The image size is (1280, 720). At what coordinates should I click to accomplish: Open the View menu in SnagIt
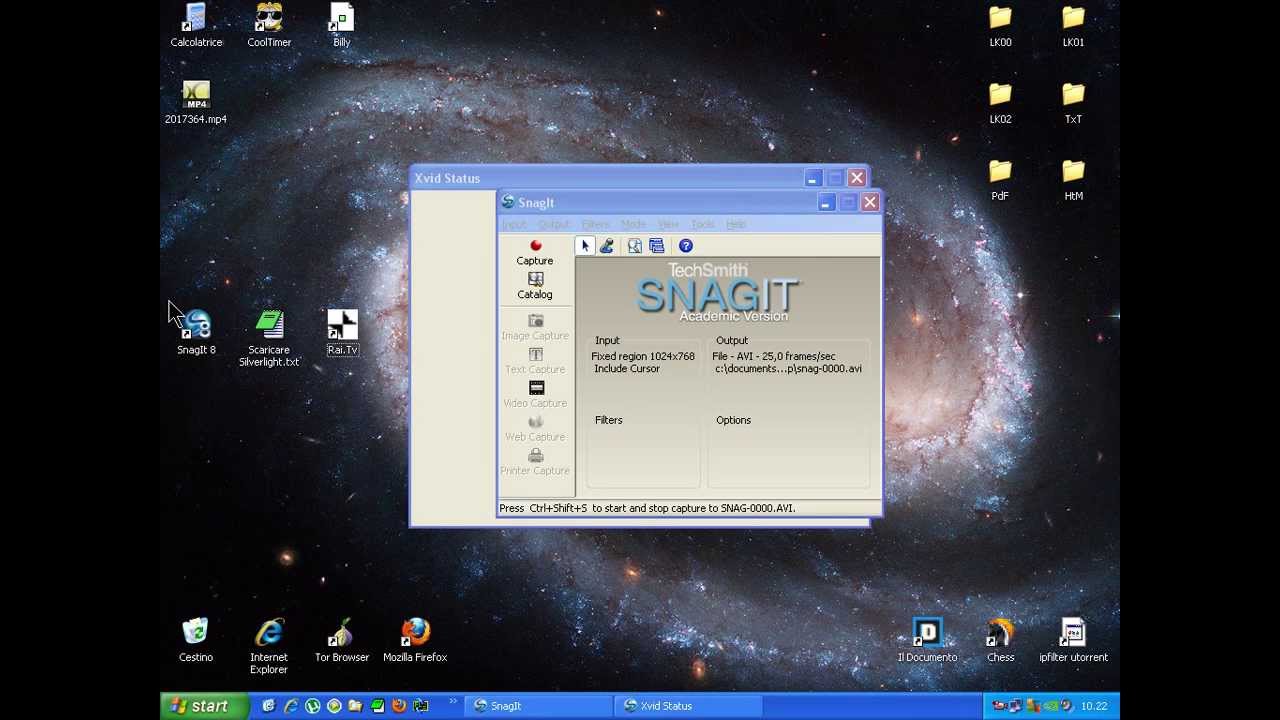pyautogui.click(x=668, y=224)
